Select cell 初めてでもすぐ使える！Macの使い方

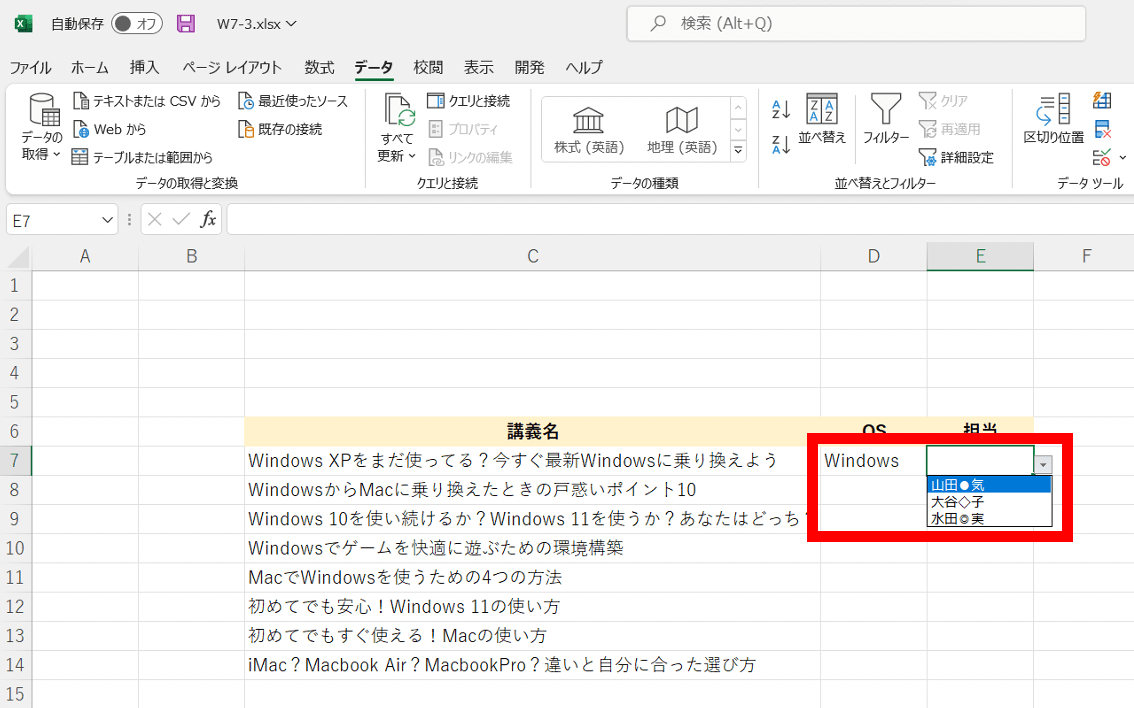pyautogui.click(x=532, y=636)
